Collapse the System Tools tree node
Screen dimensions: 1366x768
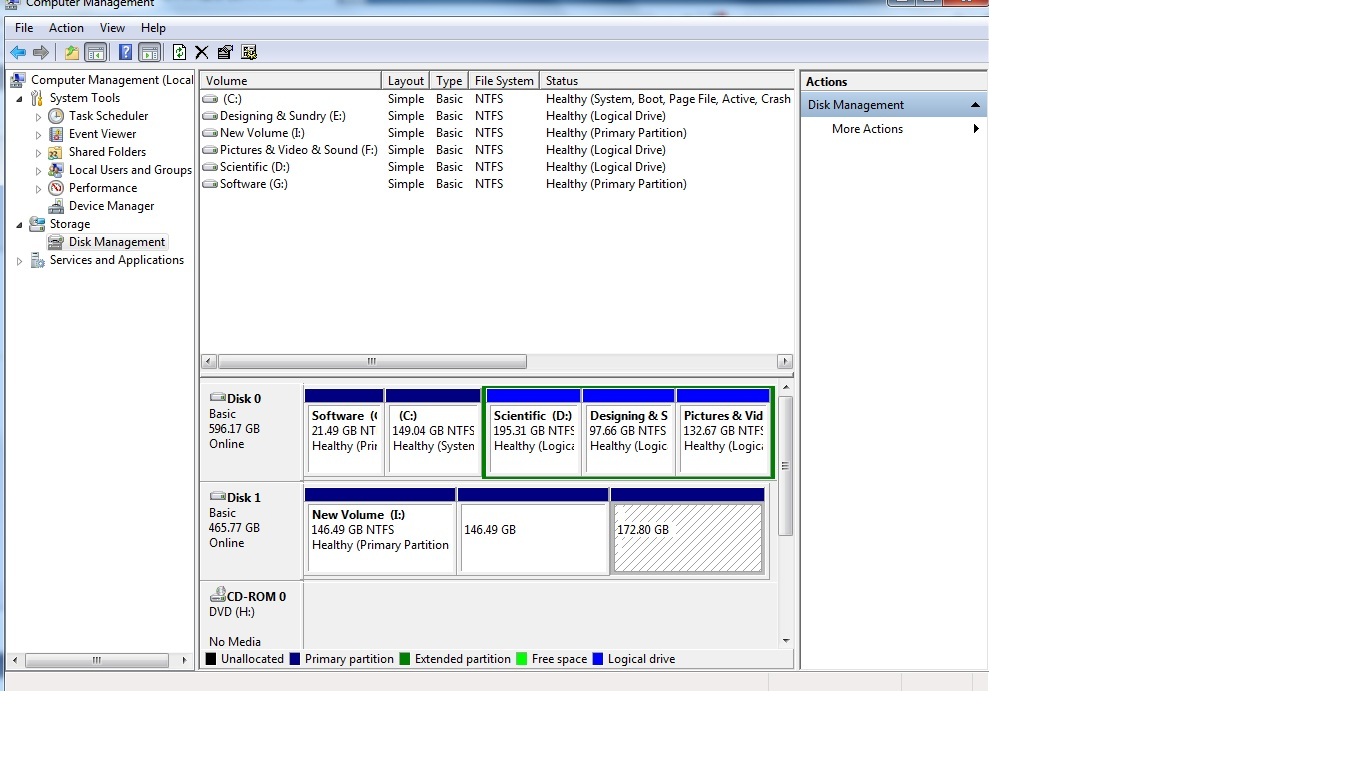(x=19, y=98)
